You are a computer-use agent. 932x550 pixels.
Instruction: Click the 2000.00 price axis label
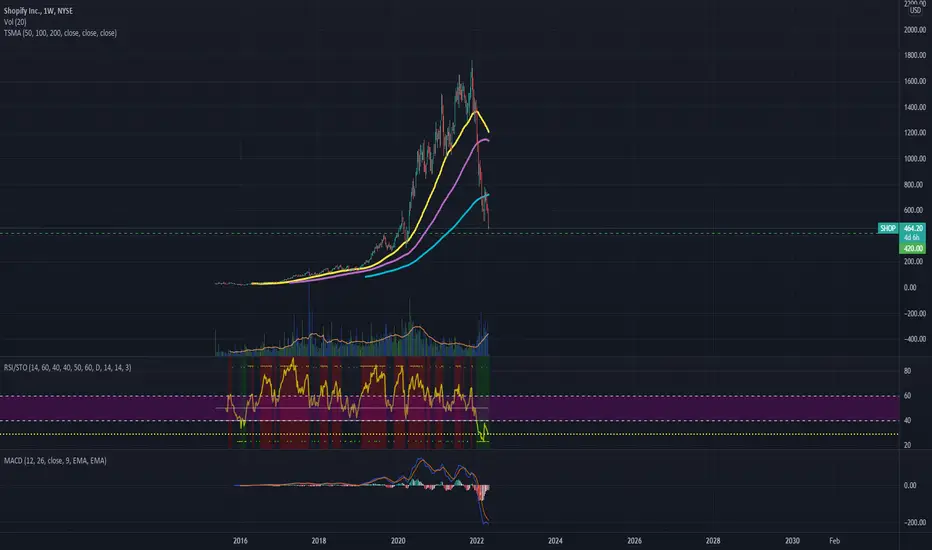point(914,30)
